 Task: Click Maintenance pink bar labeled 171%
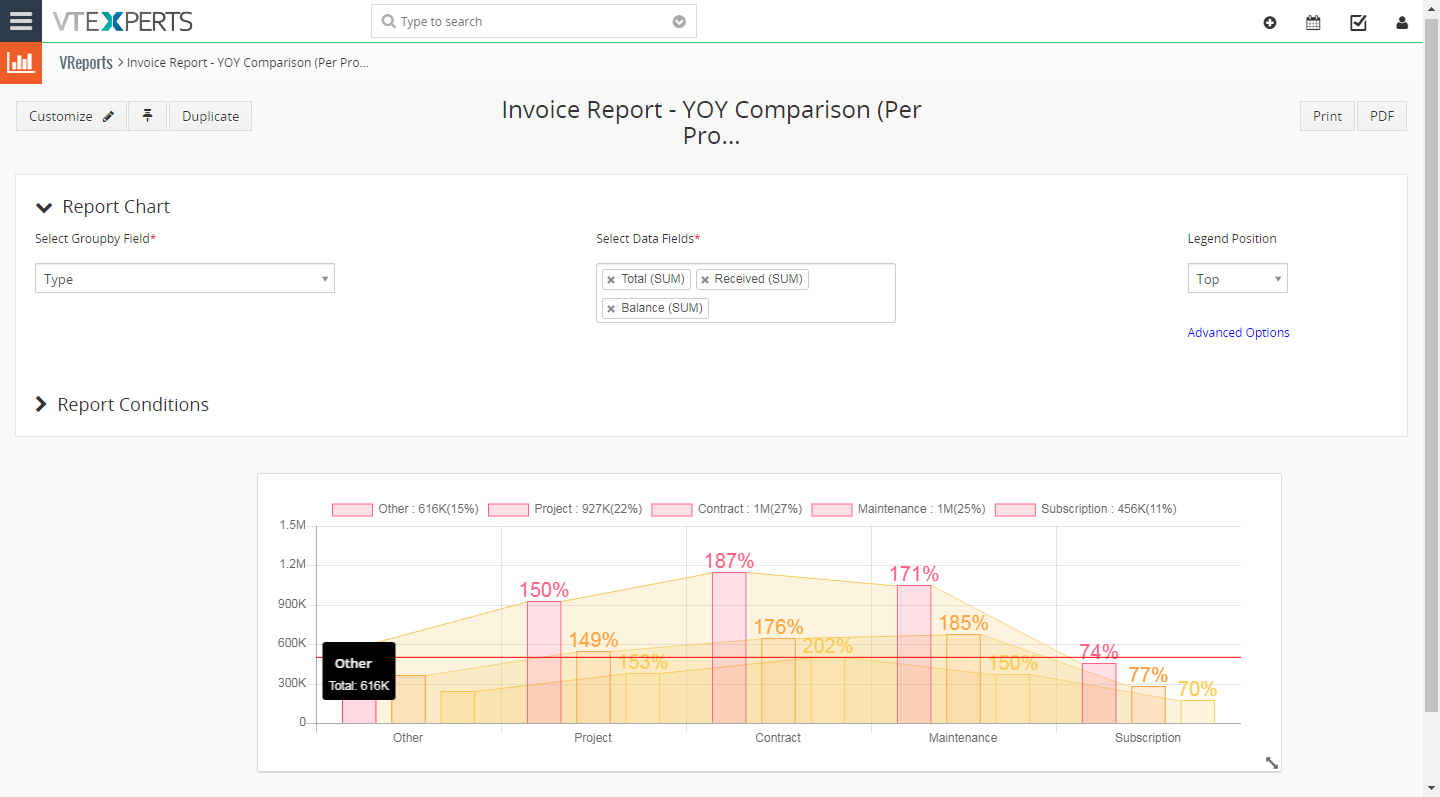(x=914, y=654)
